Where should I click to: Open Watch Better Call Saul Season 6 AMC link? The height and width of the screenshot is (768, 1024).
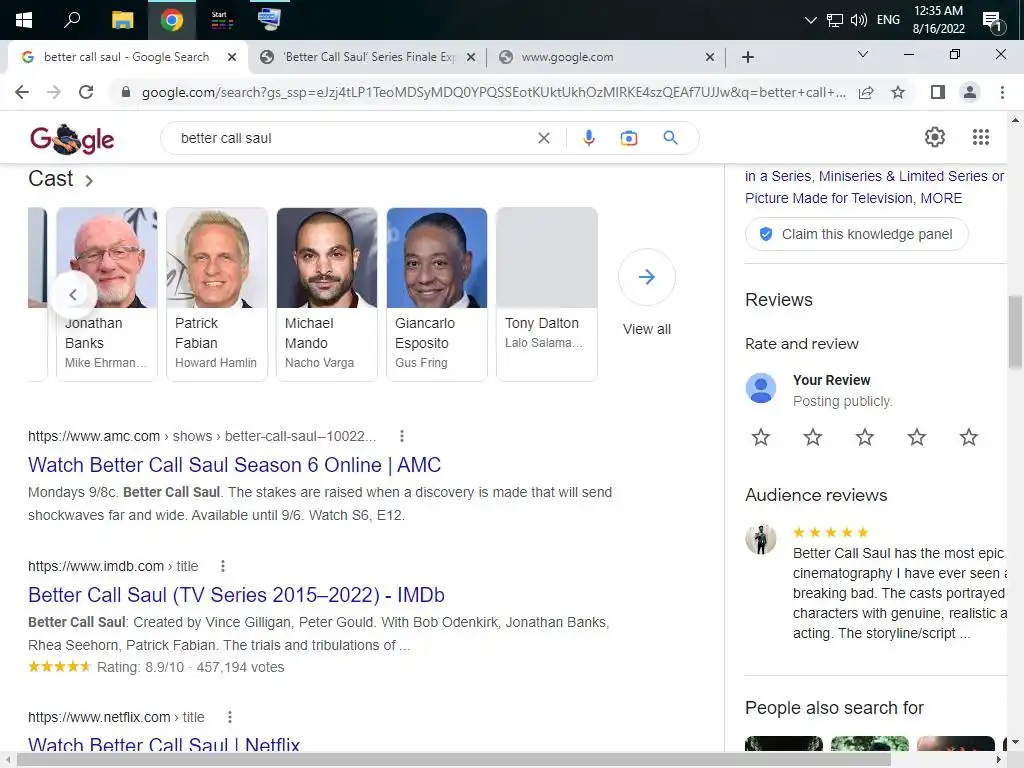[x=234, y=465]
